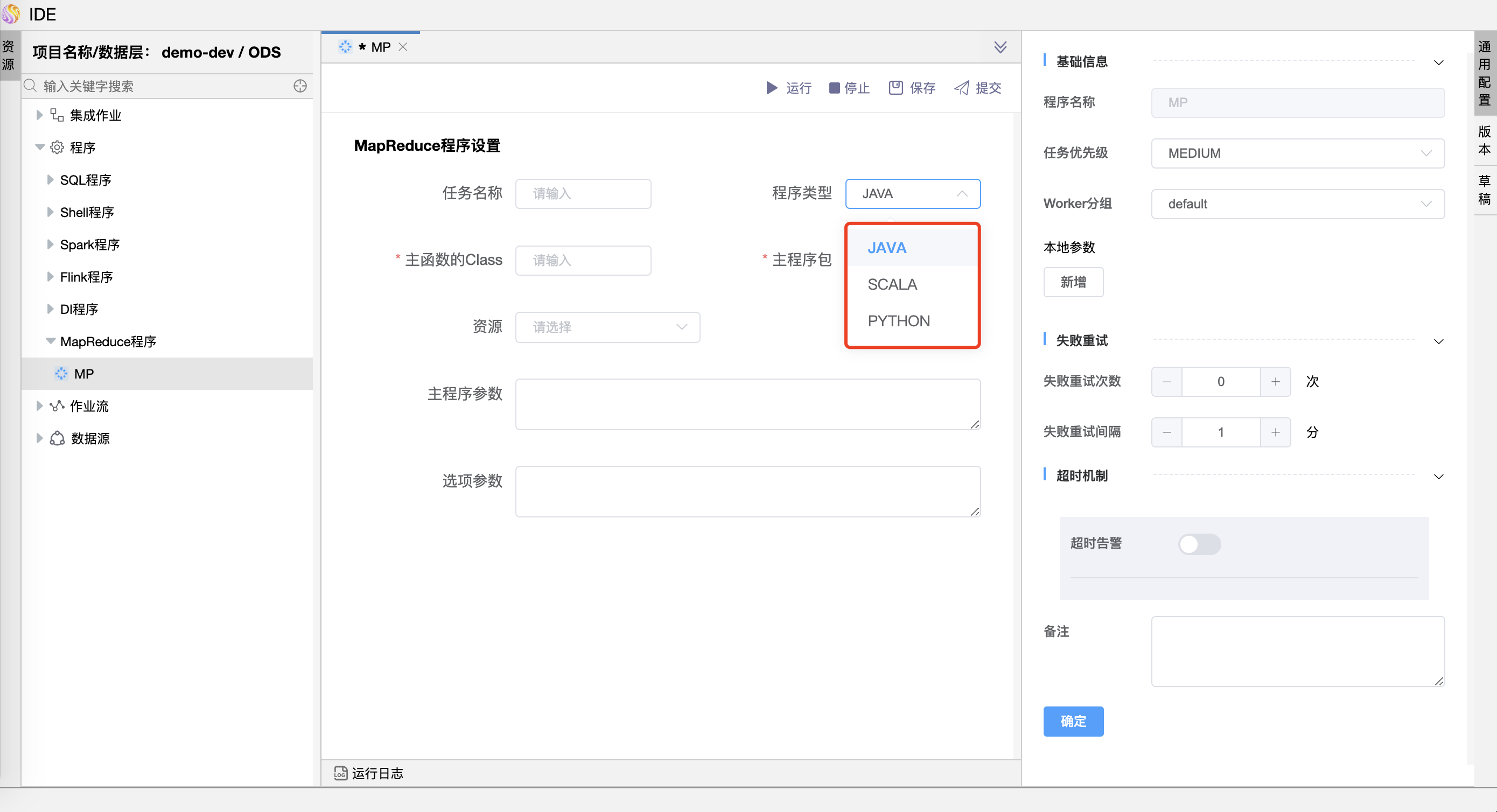Click the Submit (提交) paper plane icon
Viewport: 1497px width, 812px height.
(x=962, y=88)
